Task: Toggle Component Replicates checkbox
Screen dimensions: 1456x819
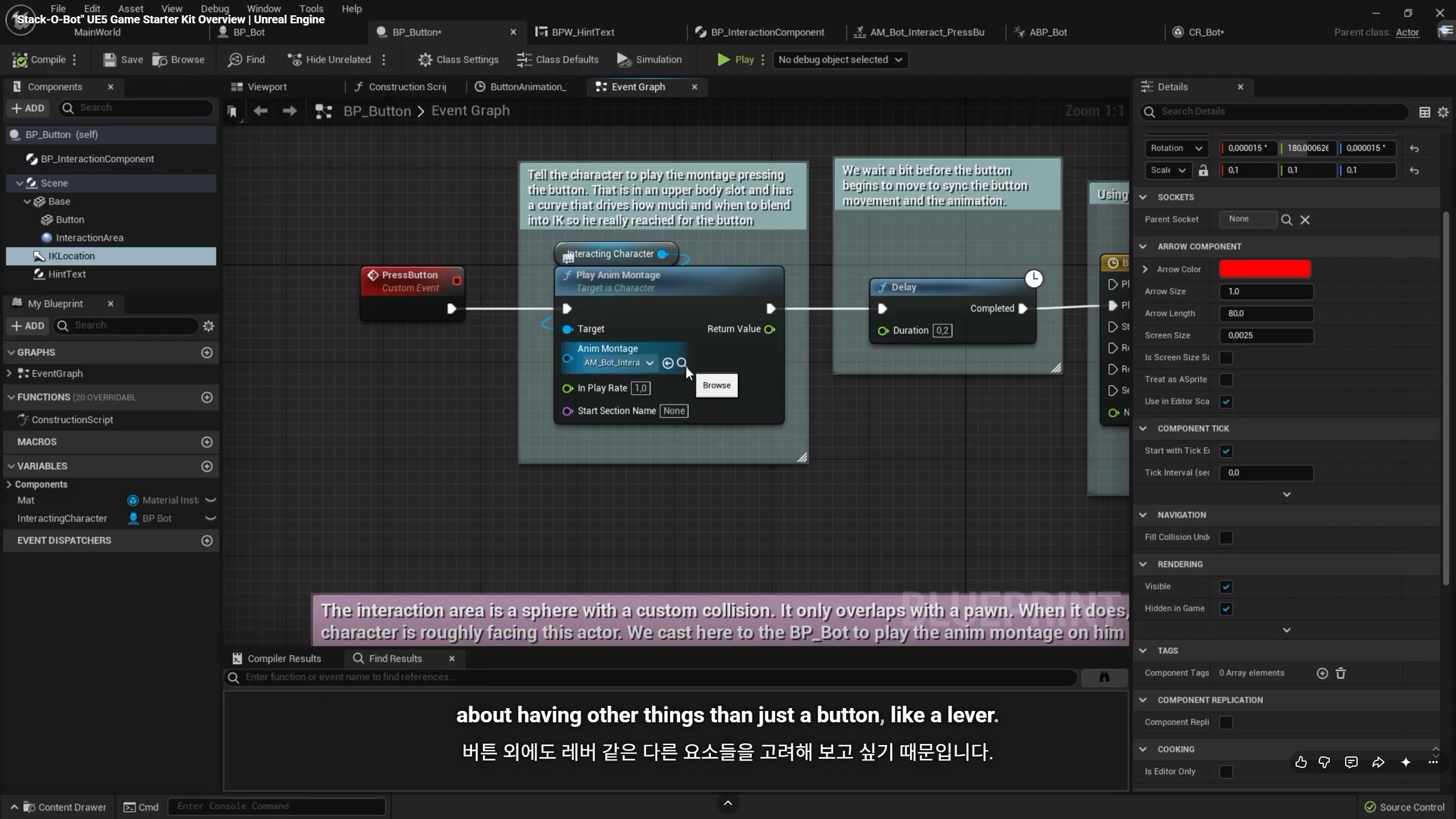Action: coord(1226,722)
